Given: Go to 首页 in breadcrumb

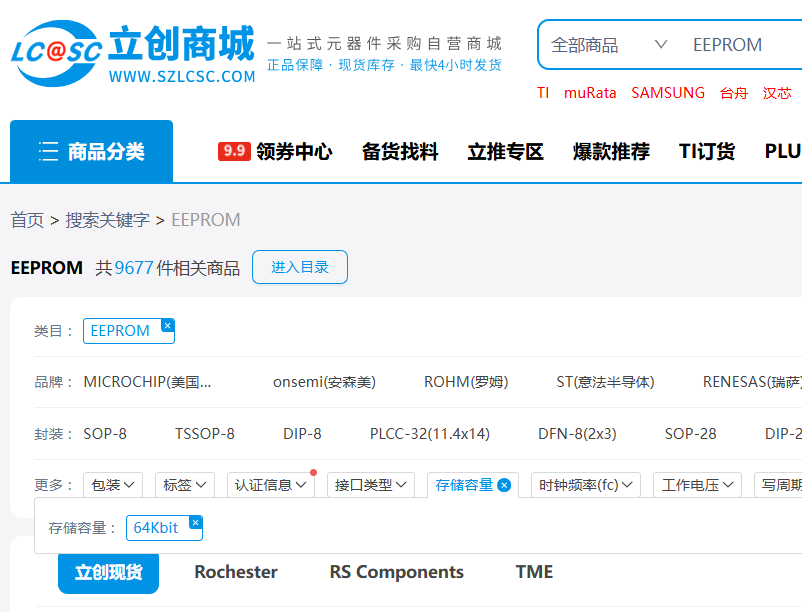Looking at the screenshot, I should tap(27, 220).
